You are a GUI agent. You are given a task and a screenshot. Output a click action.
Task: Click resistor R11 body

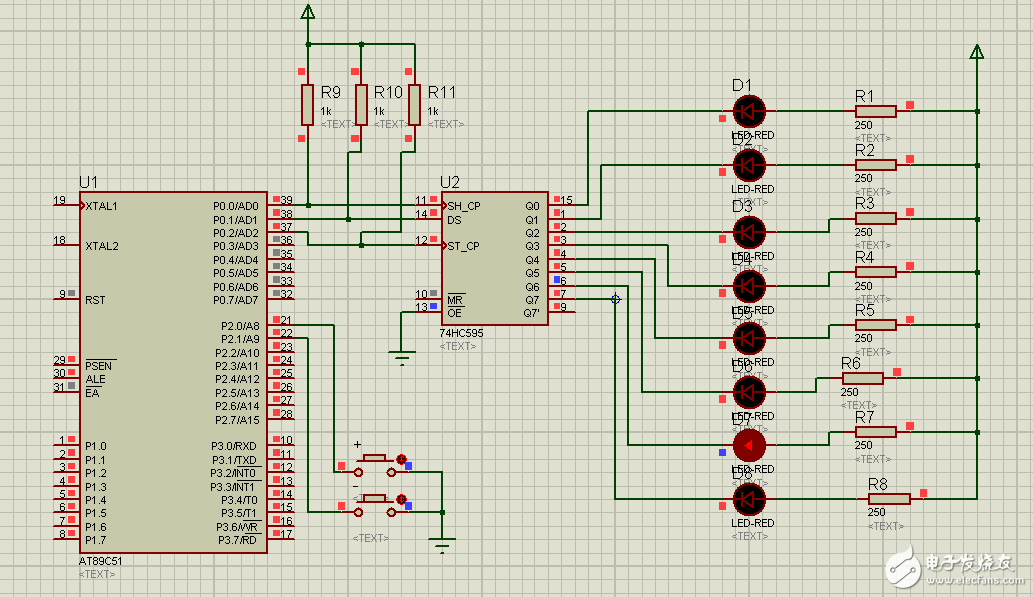point(415,104)
